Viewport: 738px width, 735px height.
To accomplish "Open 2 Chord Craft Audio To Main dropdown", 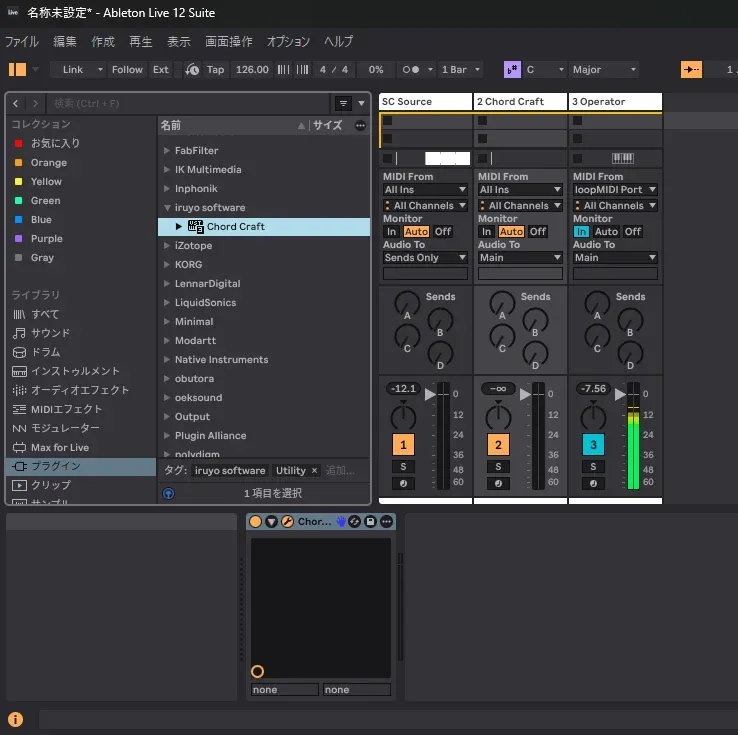I will pos(520,257).
